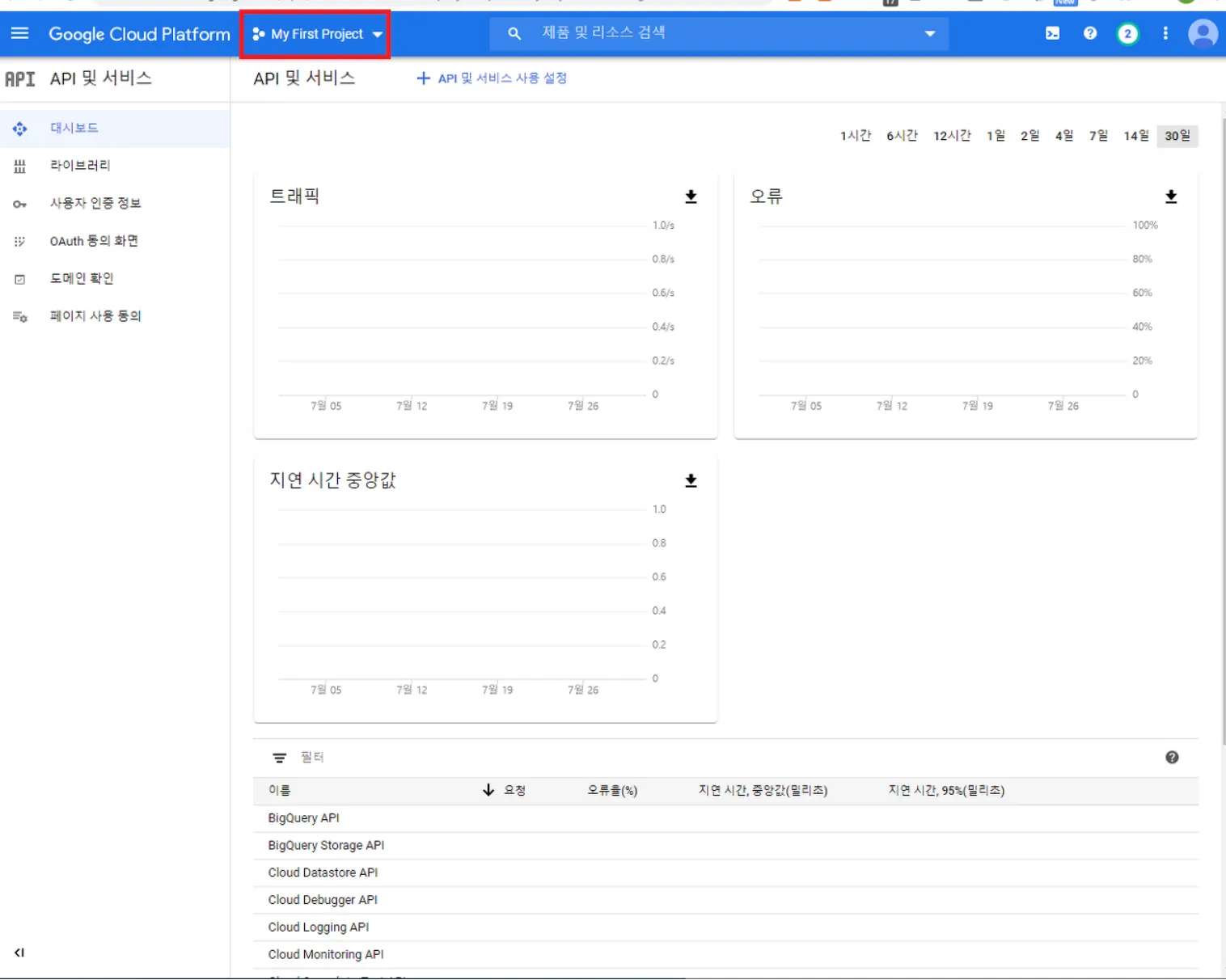The image size is (1226, 980).
Task: Focus the product and resource search field
Action: [719, 33]
